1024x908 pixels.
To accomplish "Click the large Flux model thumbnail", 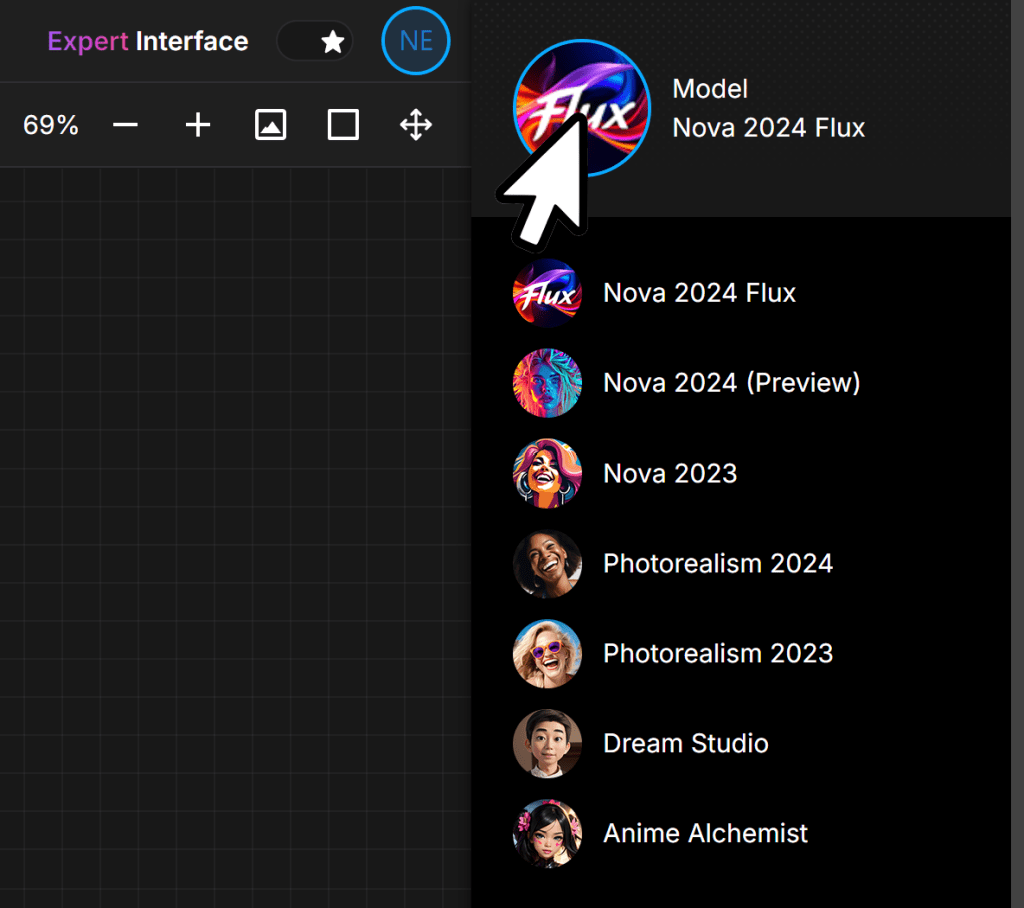I will [581, 108].
